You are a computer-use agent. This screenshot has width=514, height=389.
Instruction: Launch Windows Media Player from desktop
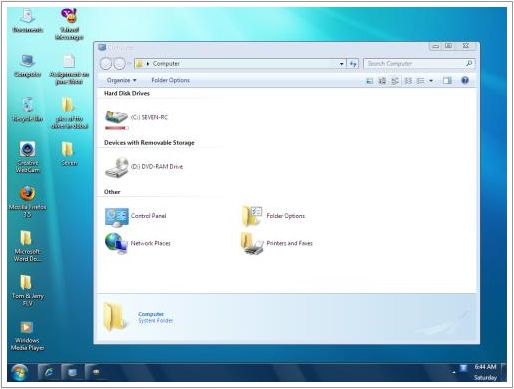pyautogui.click(x=27, y=336)
